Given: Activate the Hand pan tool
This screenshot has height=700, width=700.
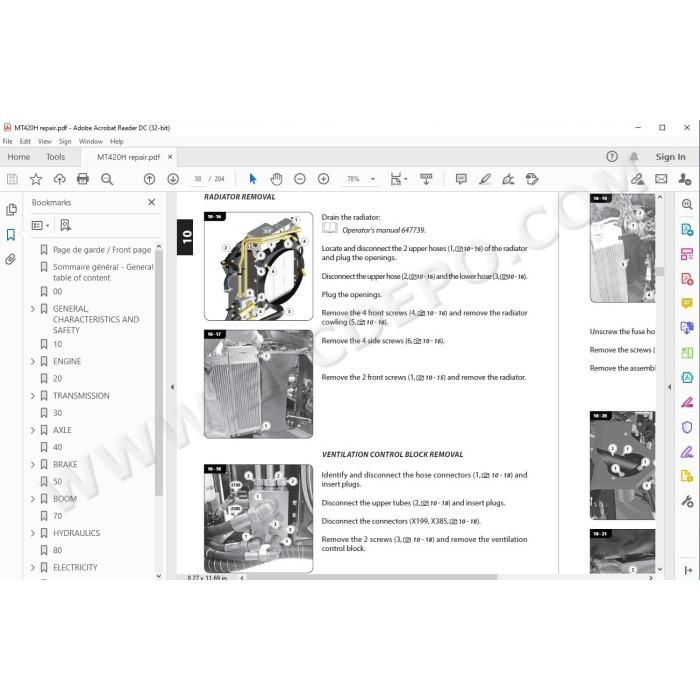Looking at the screenshot, I should (276, 179).
